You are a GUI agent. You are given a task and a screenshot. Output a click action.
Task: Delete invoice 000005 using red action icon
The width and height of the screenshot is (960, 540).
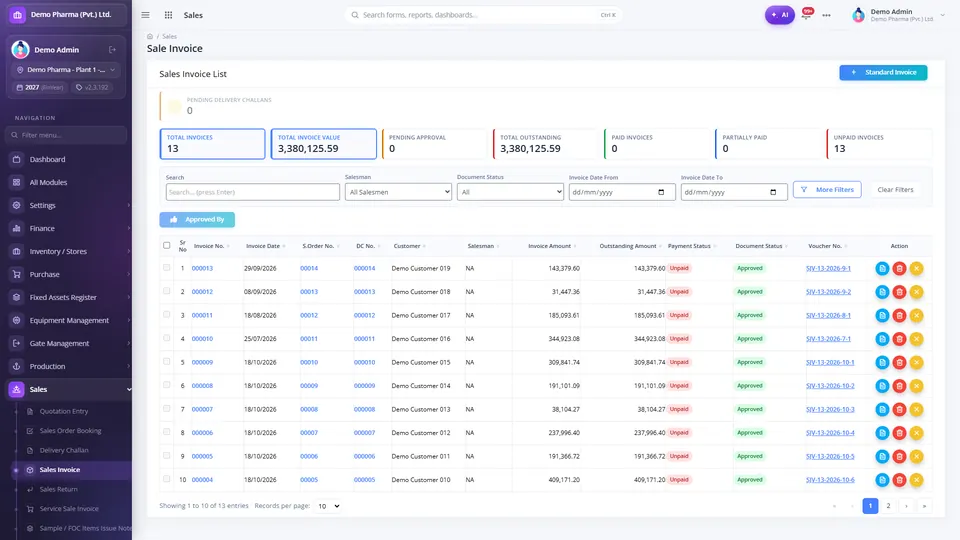(899, 456)
